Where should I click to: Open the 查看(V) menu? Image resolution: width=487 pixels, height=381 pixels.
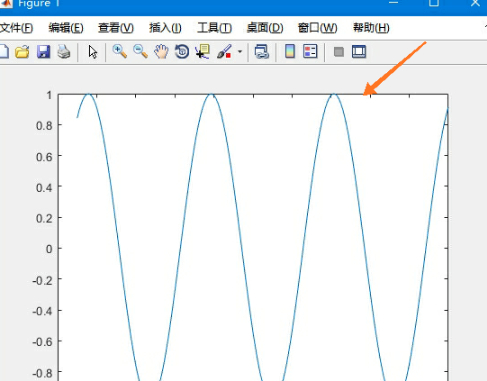click(116, 28)
